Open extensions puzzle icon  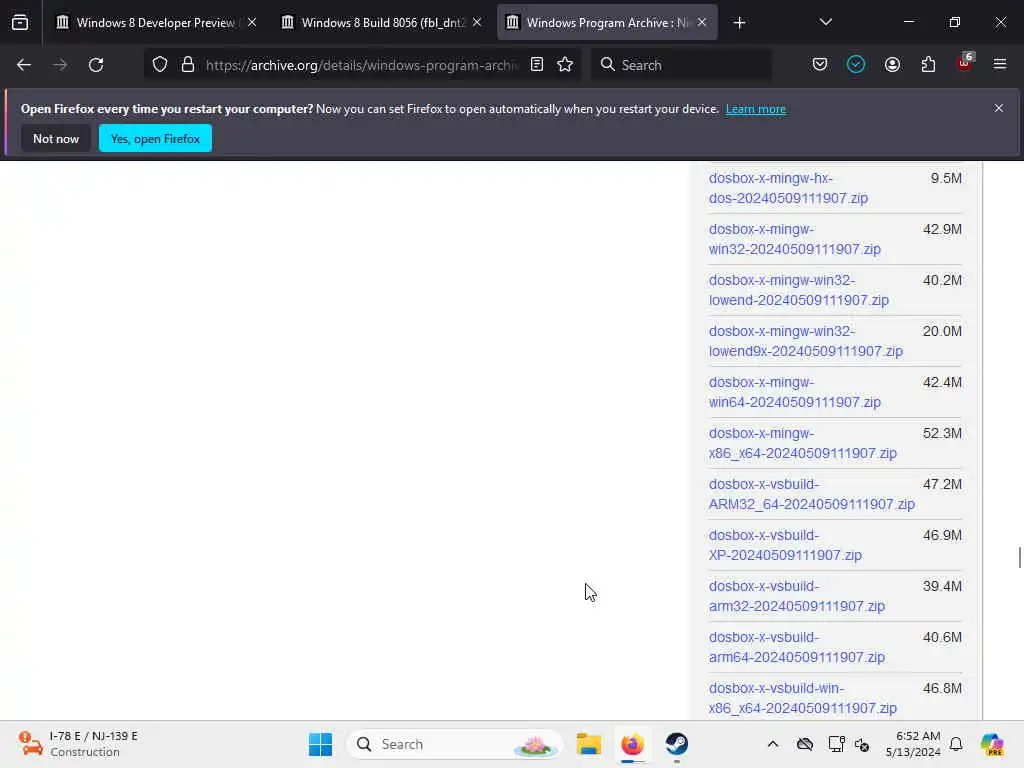tap(928, 65)
